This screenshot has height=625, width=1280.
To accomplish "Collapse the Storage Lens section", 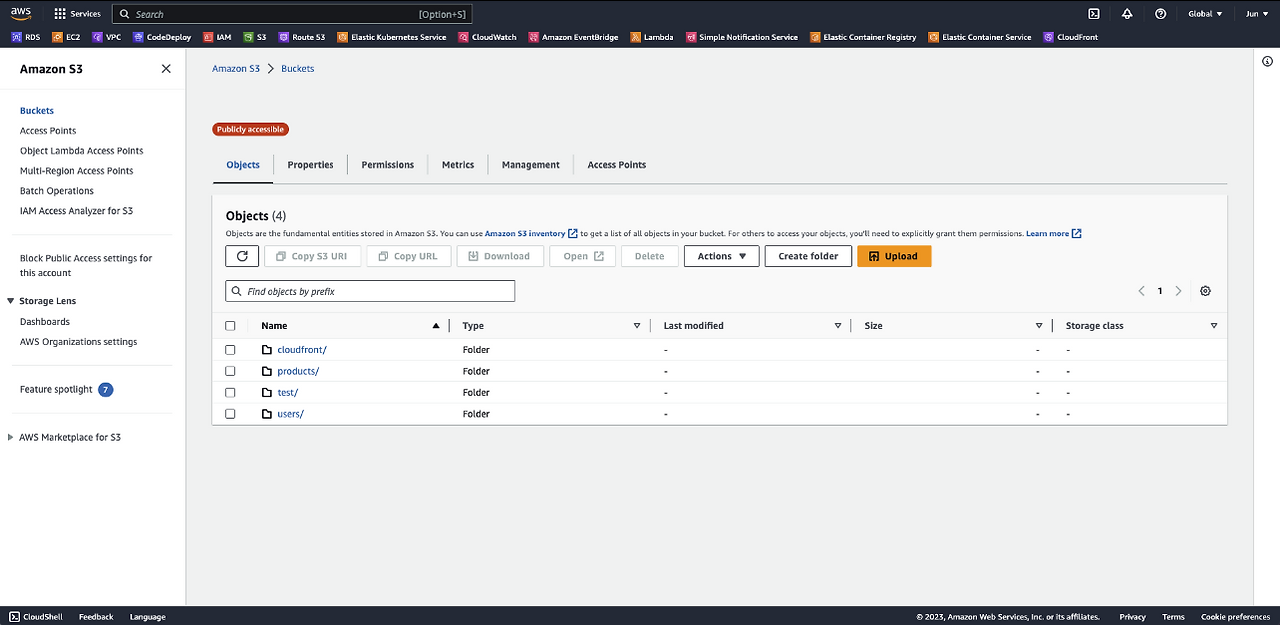I will coord(10,301).
